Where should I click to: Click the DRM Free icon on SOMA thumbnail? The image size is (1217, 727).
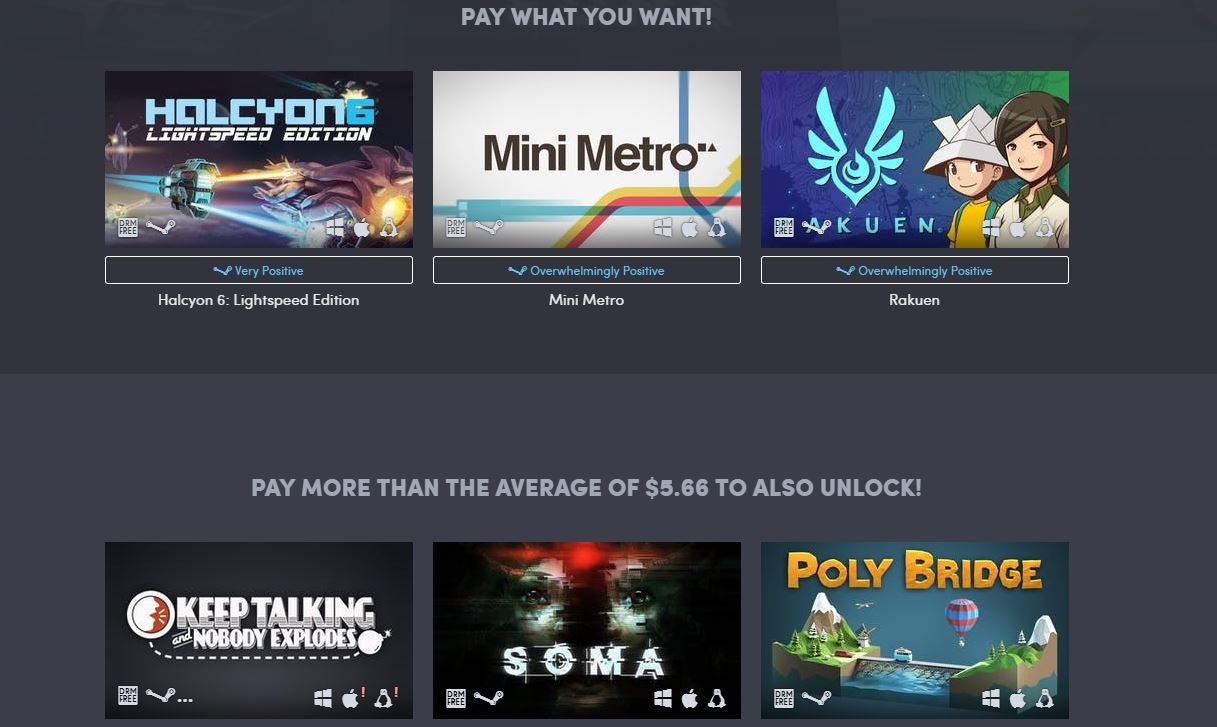click(455, 698)
